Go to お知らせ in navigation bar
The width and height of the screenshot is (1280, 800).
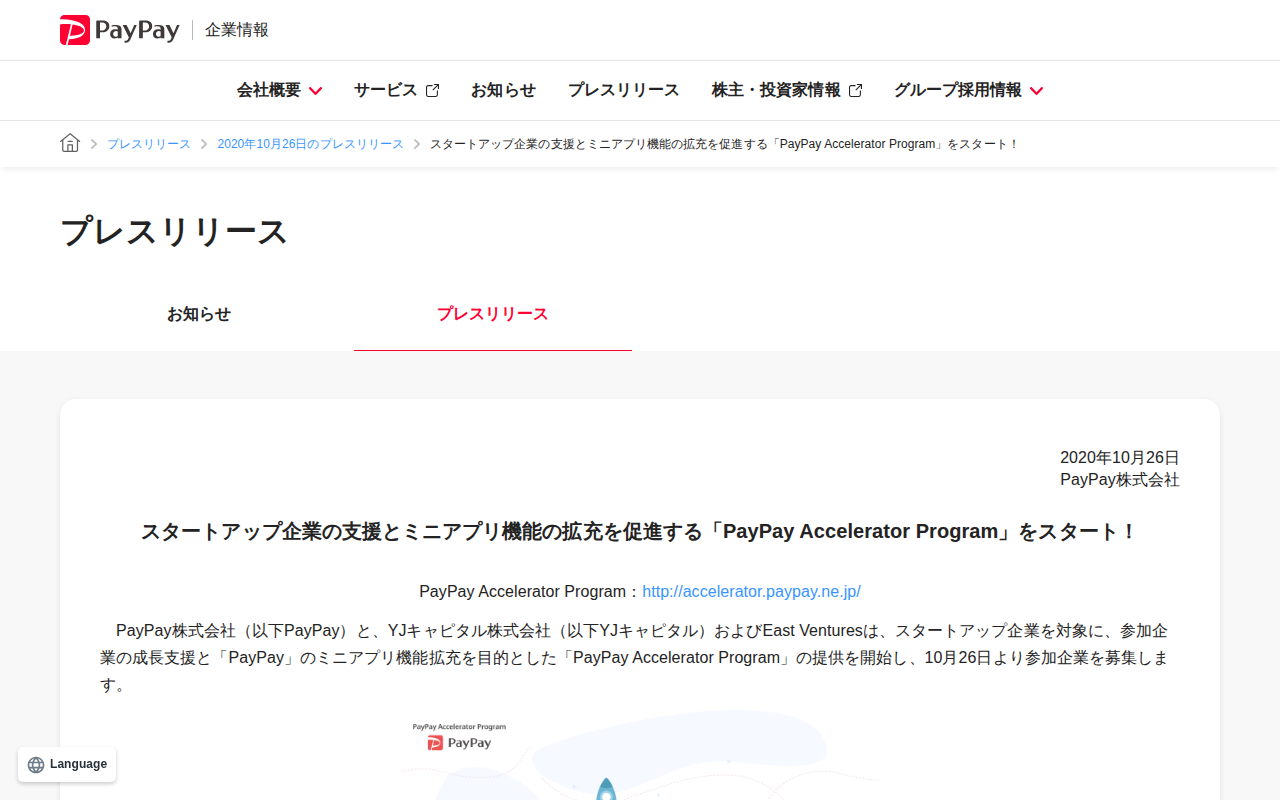503,90
